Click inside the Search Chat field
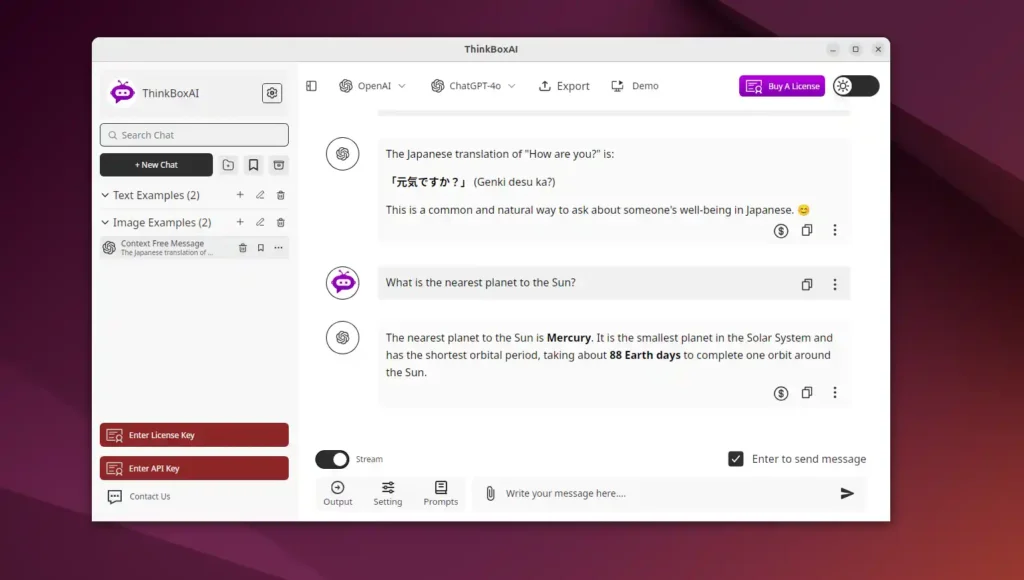The image size is (1024, 580). click(193, 134)
